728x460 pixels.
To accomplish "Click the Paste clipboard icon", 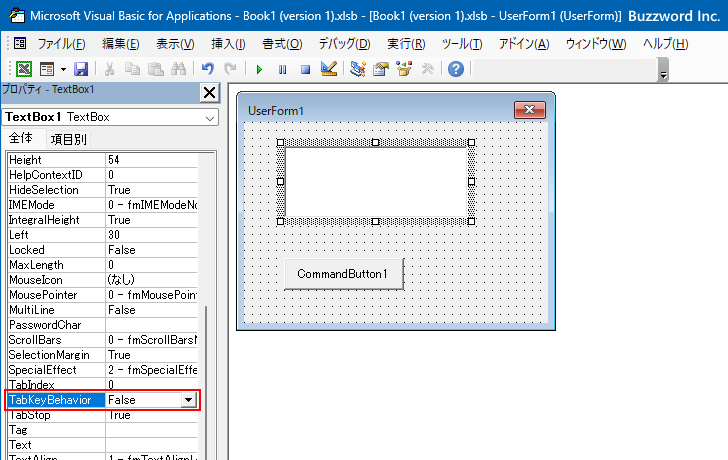I will [x=156, y=69].
